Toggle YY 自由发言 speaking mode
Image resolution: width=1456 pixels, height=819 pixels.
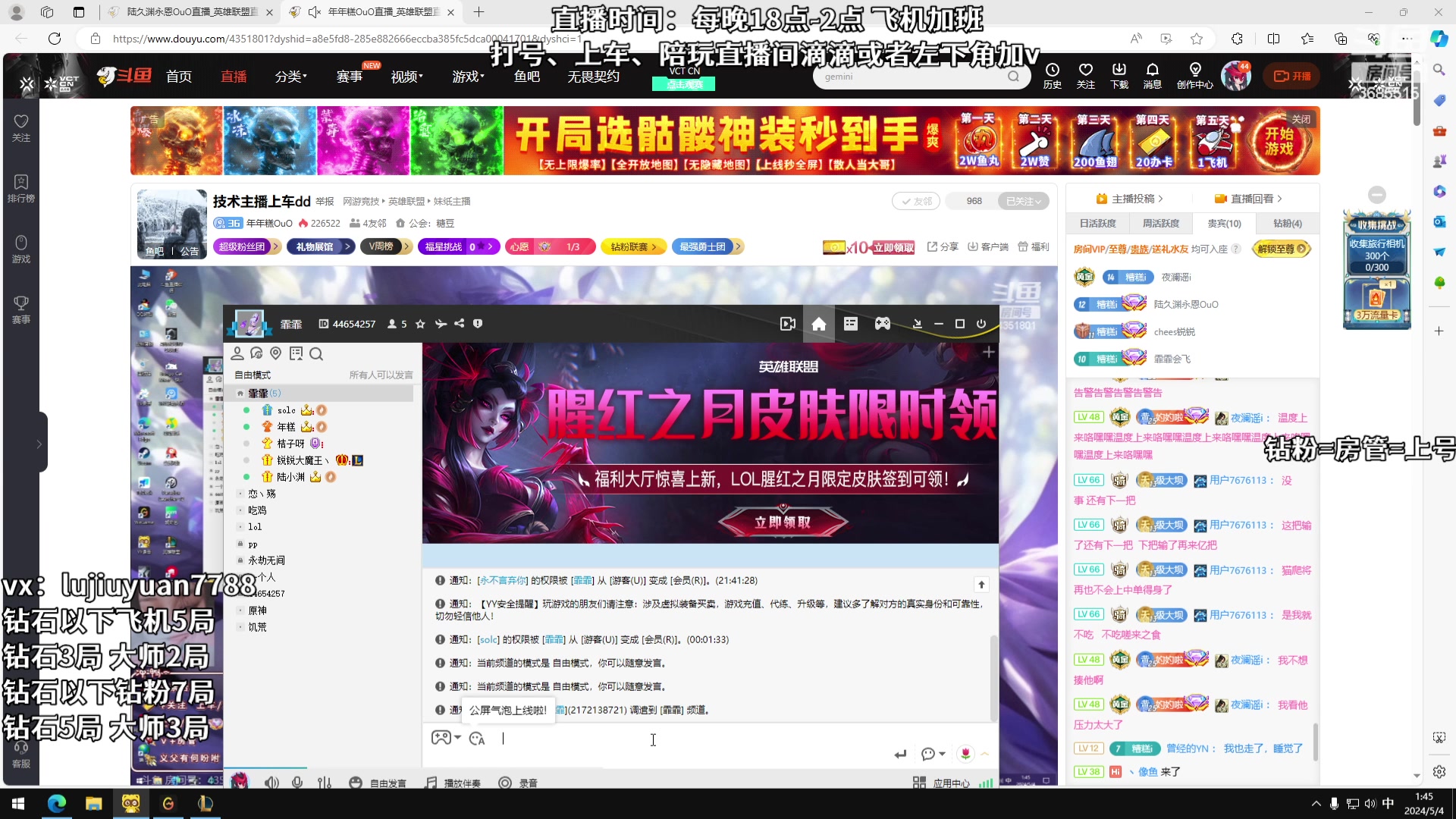378,783
